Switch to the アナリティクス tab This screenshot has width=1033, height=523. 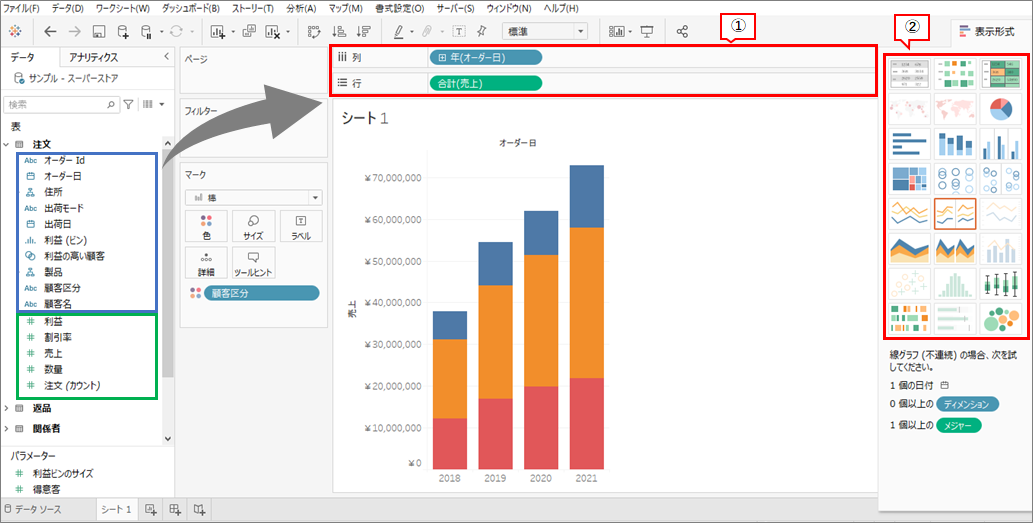tap(93, 58)
